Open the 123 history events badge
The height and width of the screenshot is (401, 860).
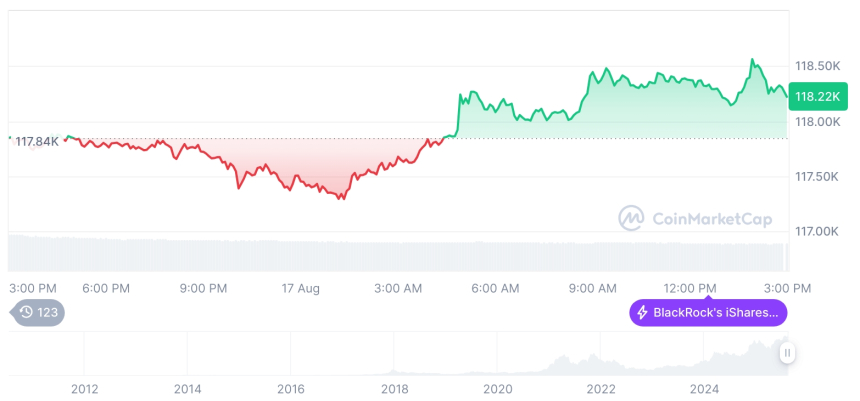point(38,313)
